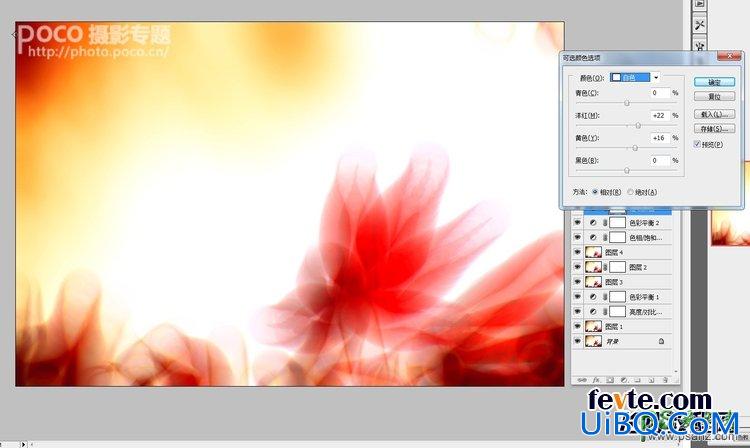The image size is (750, 448).
Task: Click the link layers icon in Layers panel footer
Action: [x=582, y=380]
